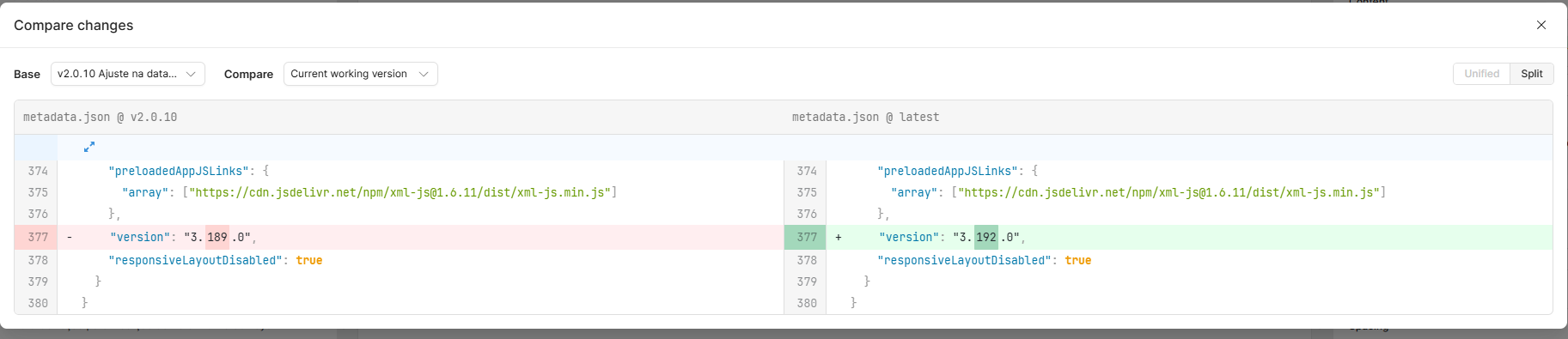Click responsiveLayoutDisabled key in left pane

[x=195, y=260]
